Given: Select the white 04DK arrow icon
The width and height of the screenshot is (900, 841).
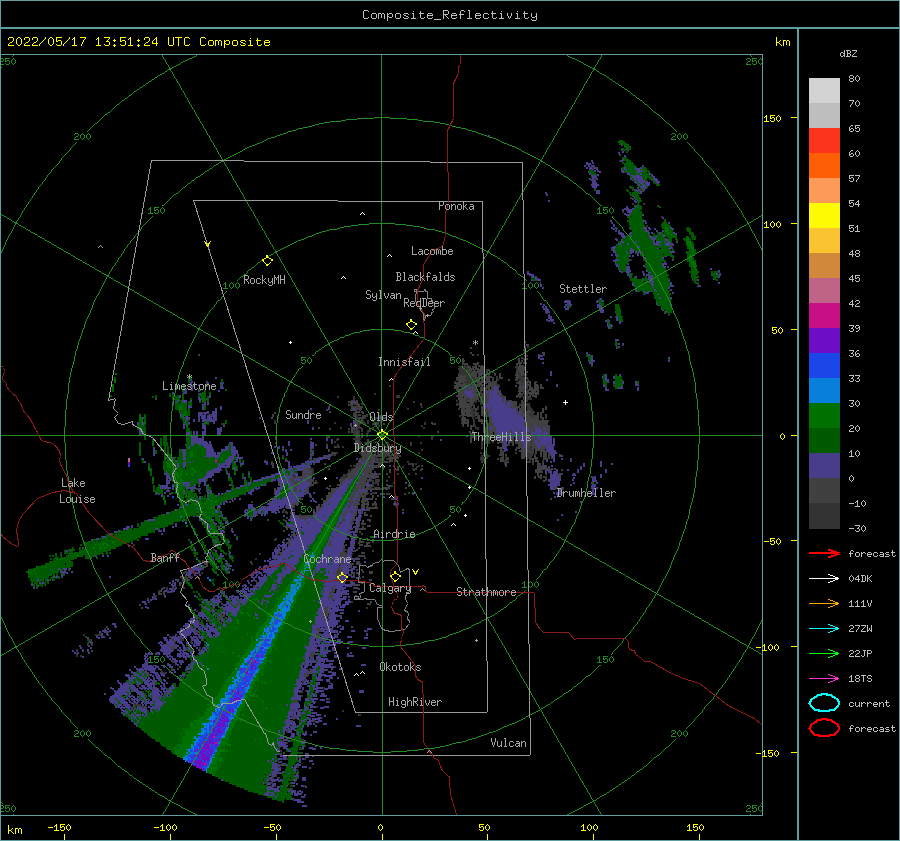Looking at the screenshot, I should click(x=824, y=578).
